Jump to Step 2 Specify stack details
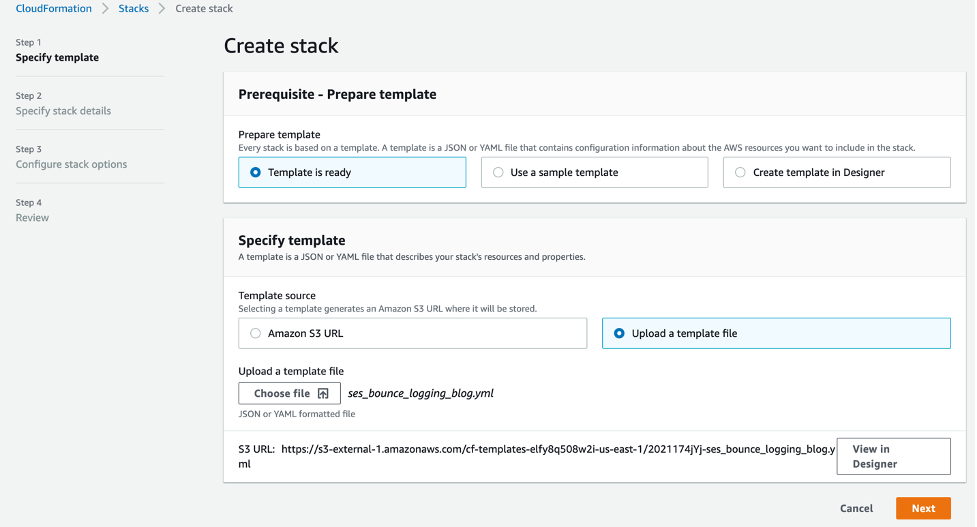Viewport: 977px width, 527px height. 63,111
